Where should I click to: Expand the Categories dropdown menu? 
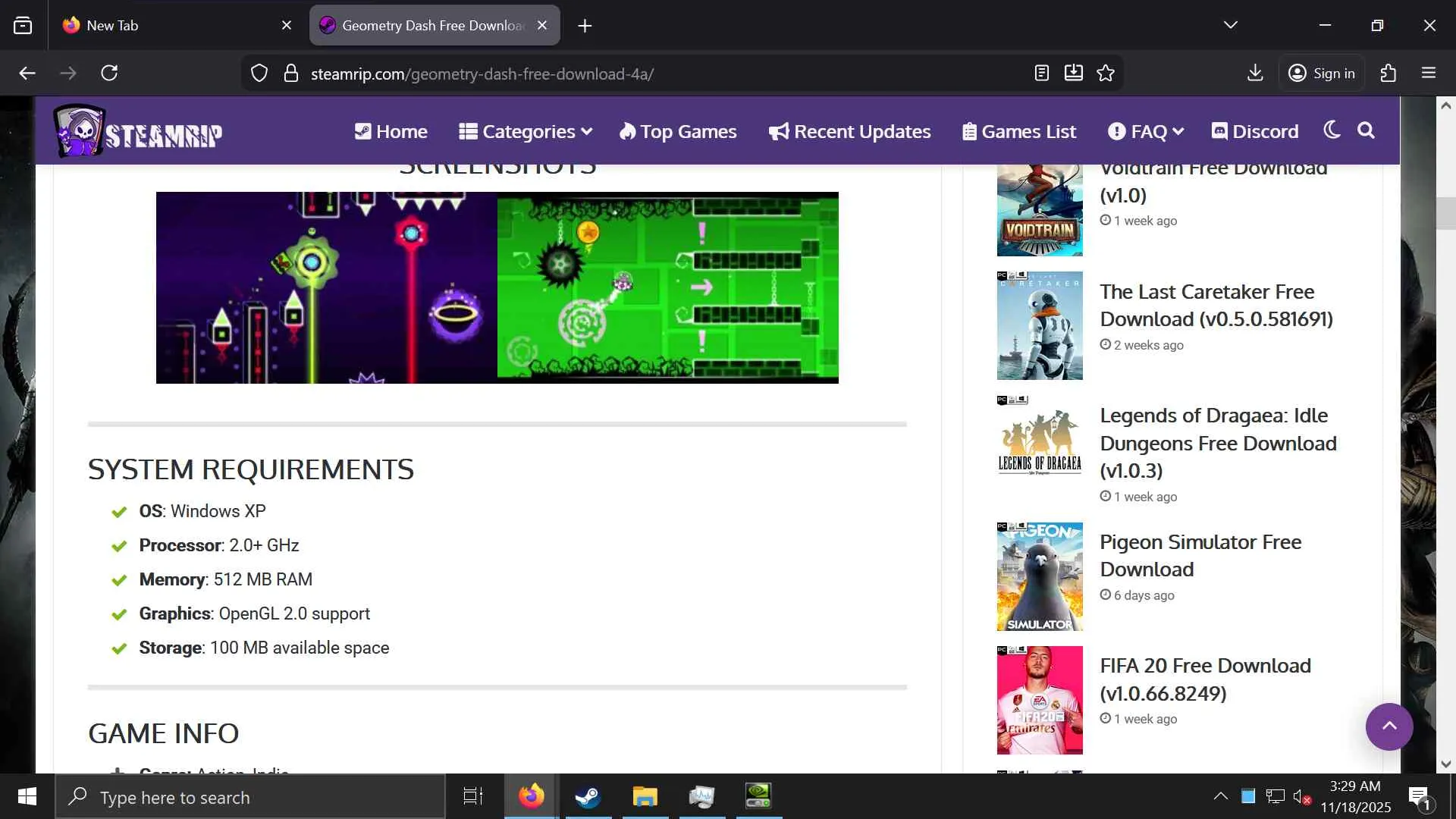526,131
